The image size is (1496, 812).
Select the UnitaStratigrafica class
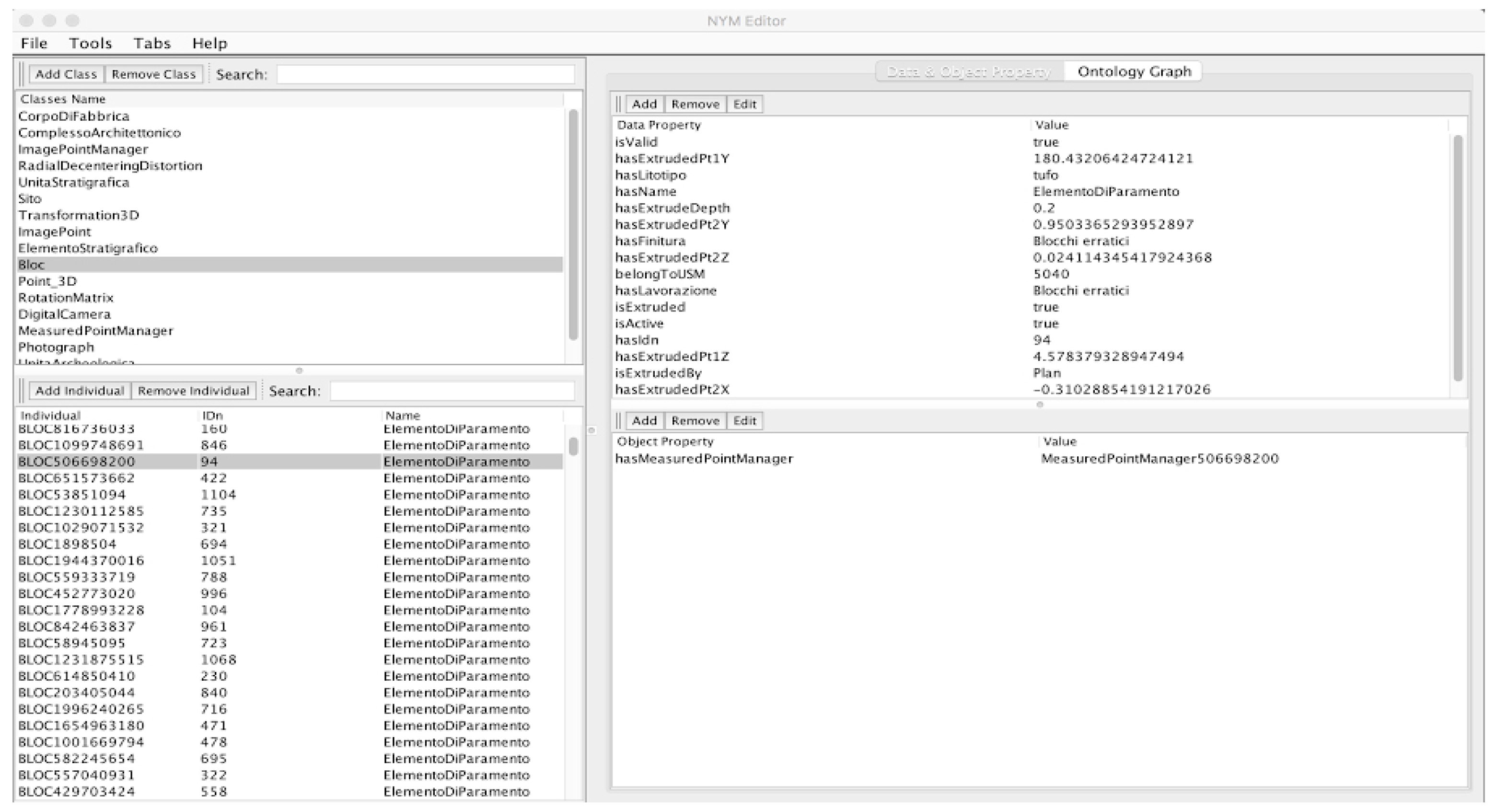[74, 182]
